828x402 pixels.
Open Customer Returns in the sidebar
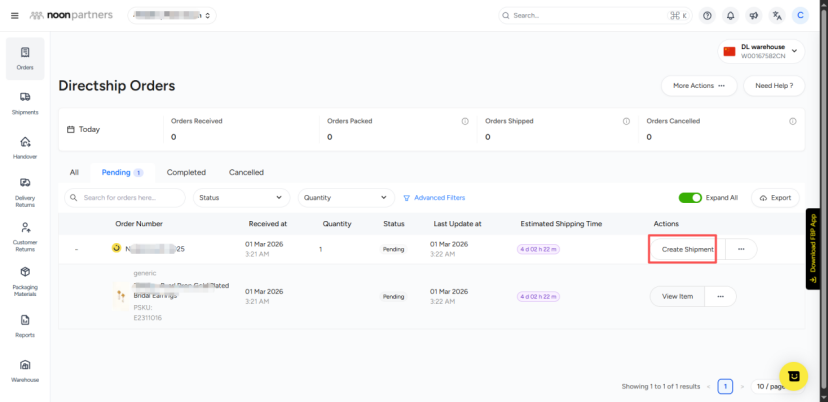pyautogui.click(x=25, y=237)
